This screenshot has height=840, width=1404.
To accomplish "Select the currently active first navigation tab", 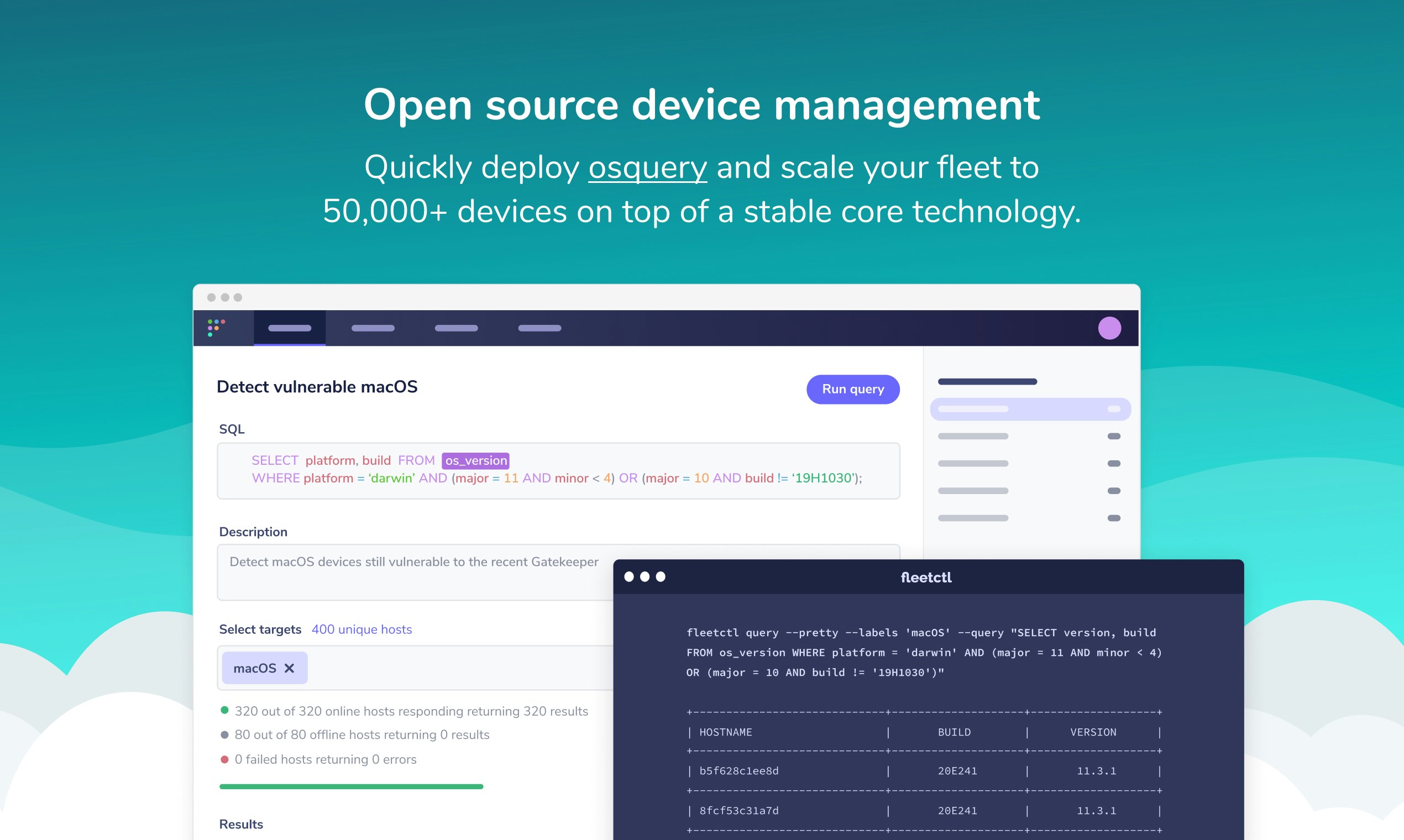I will pos(290,328).
